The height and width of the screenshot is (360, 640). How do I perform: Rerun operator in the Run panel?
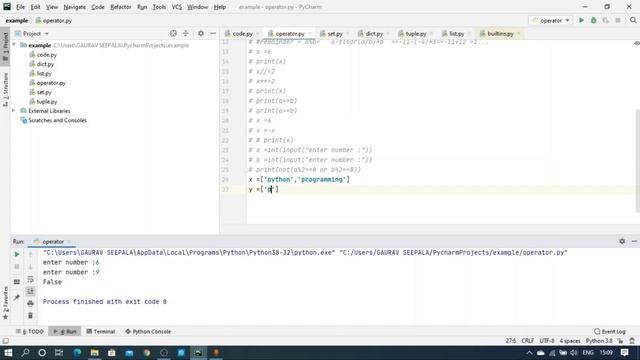point(17,254)
